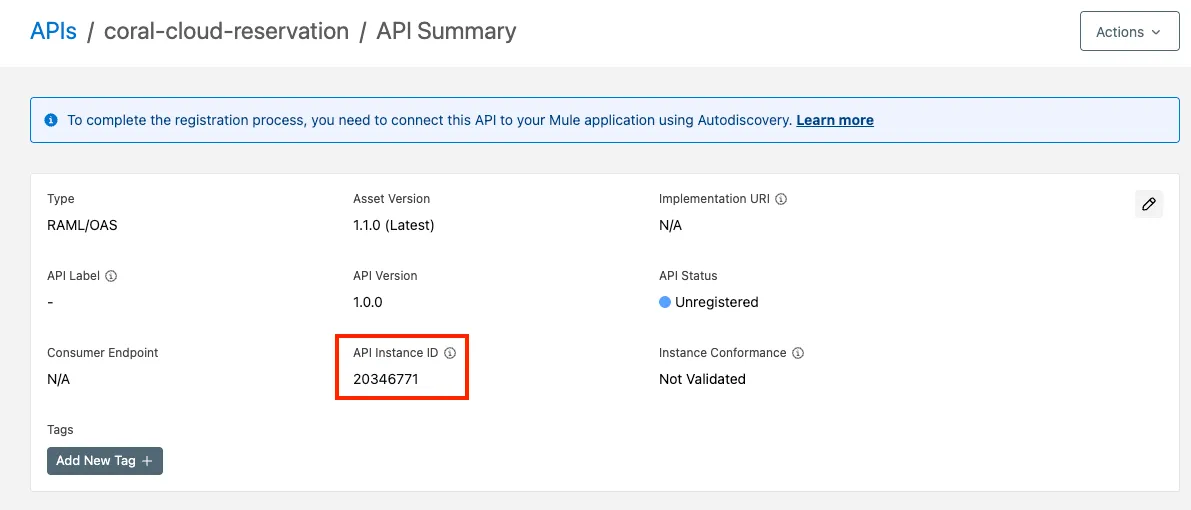Click the API Label info icon

coord(111,276)
